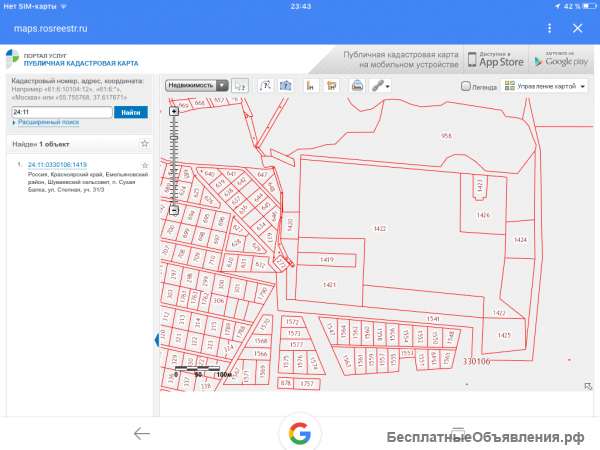This screenshot has height=450, width=600.
Task: Click the Найден 1 объект header text
Action: coord(41,144)
